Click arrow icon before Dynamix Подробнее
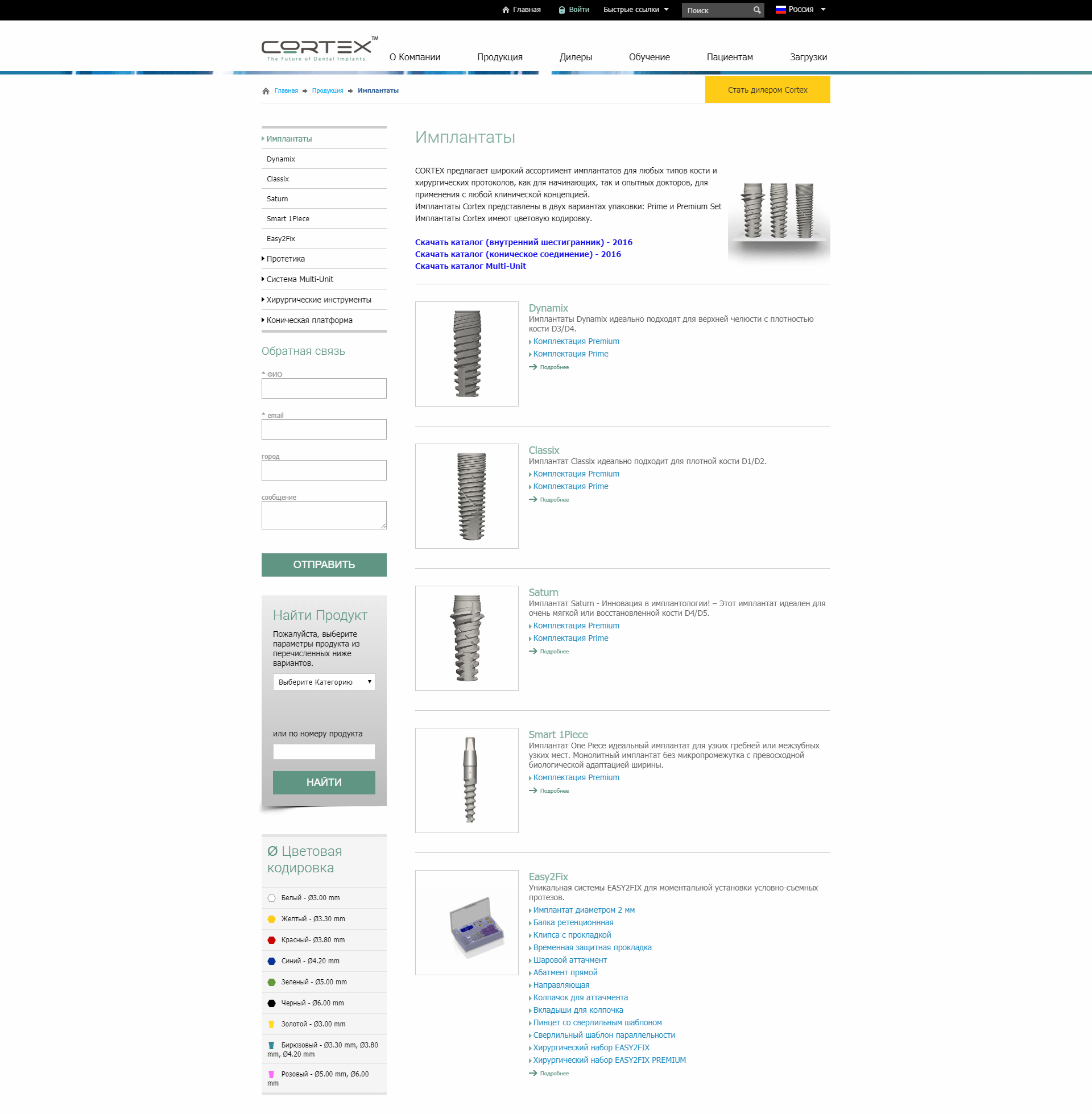This screenshot has height=1114, width=1092. 533,367
